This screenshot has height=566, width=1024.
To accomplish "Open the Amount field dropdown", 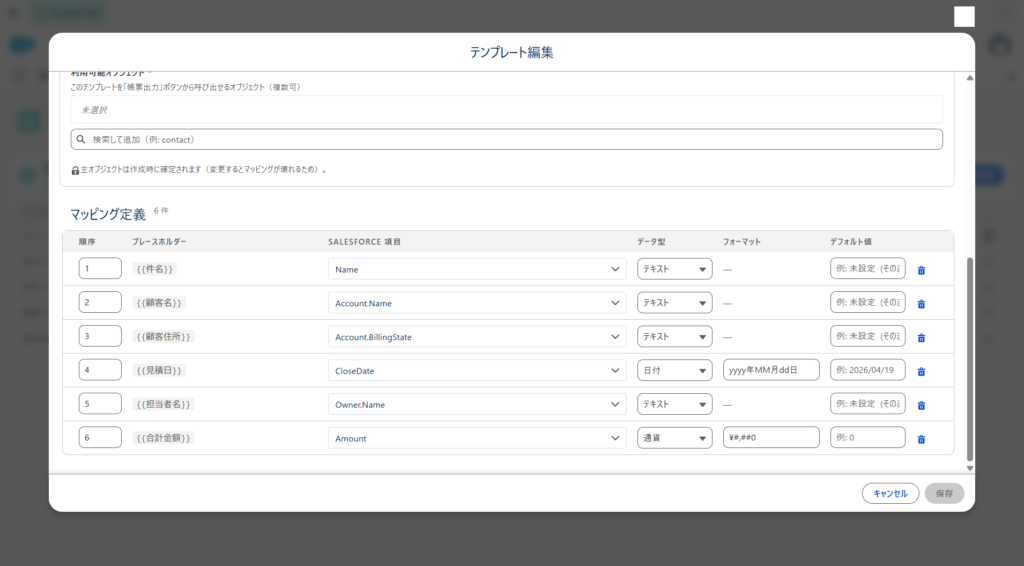I will tap(477, 439).
